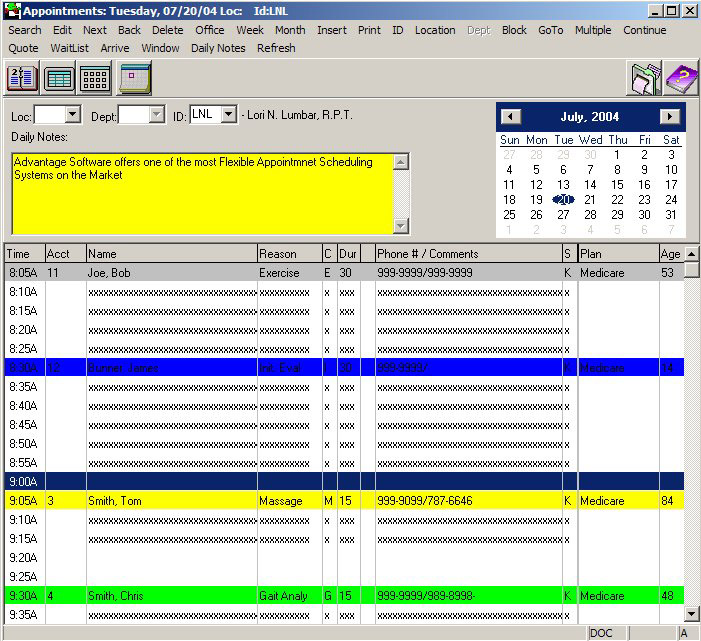Click the Phone # / Comments column header
The width and height of the screenshot is (701, 641).
point(469,254)
